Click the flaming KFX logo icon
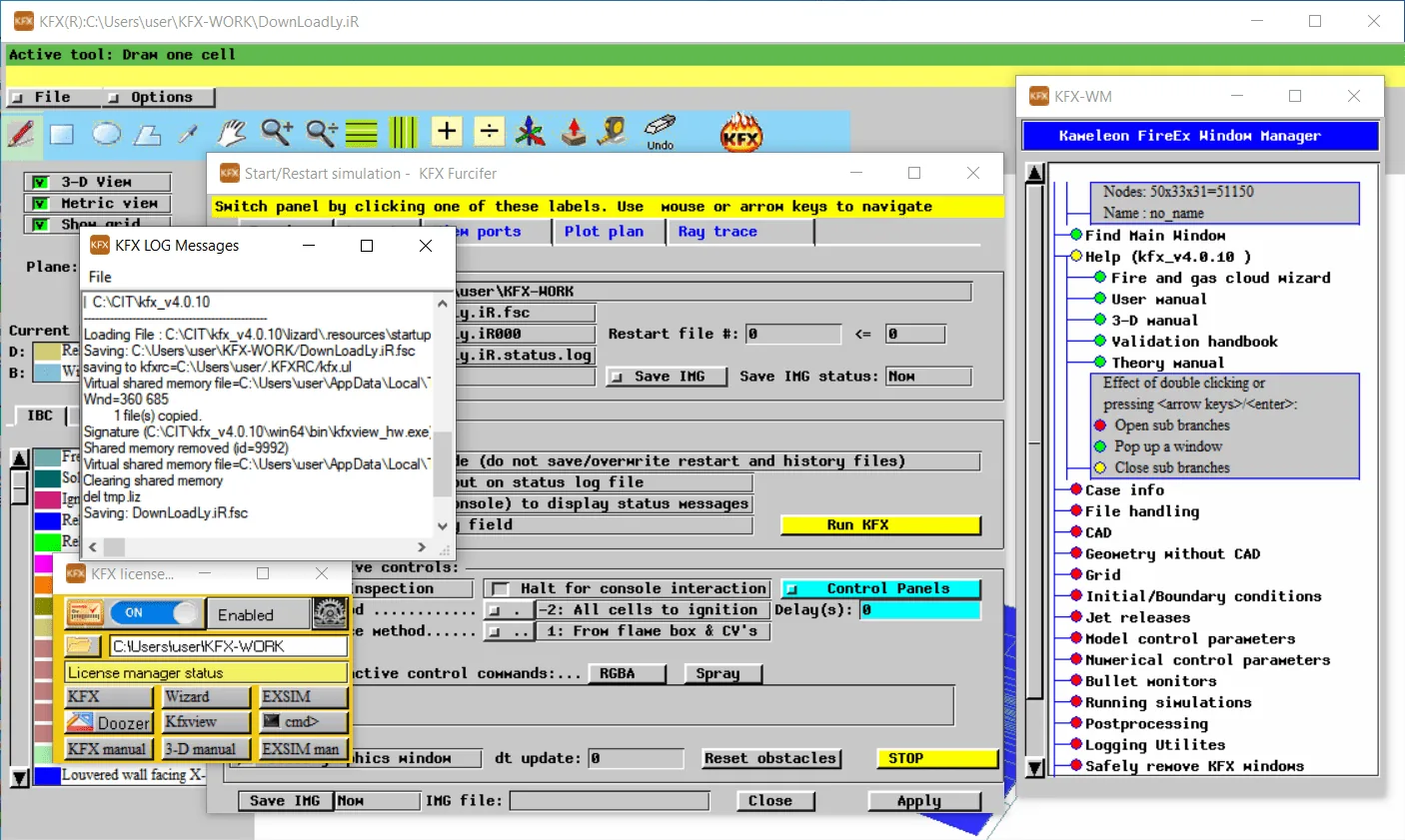Screen dimensions: 1405x840 741,133
